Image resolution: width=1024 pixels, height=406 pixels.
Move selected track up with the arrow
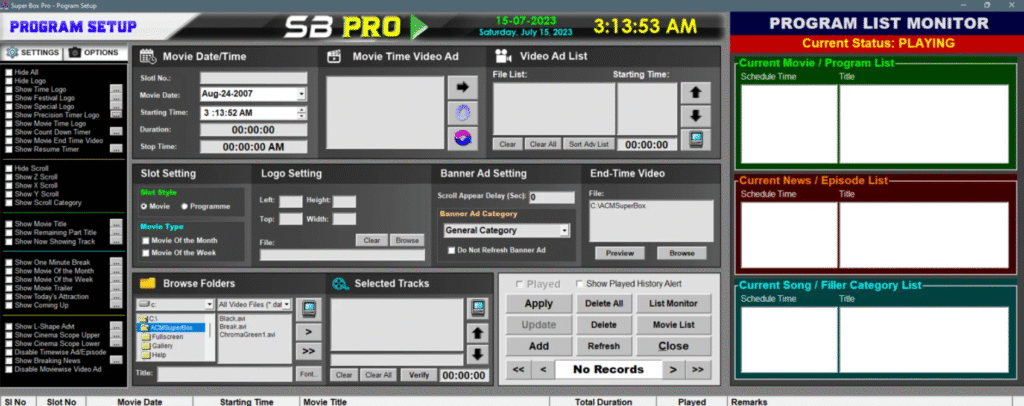[x=477, y=332]
